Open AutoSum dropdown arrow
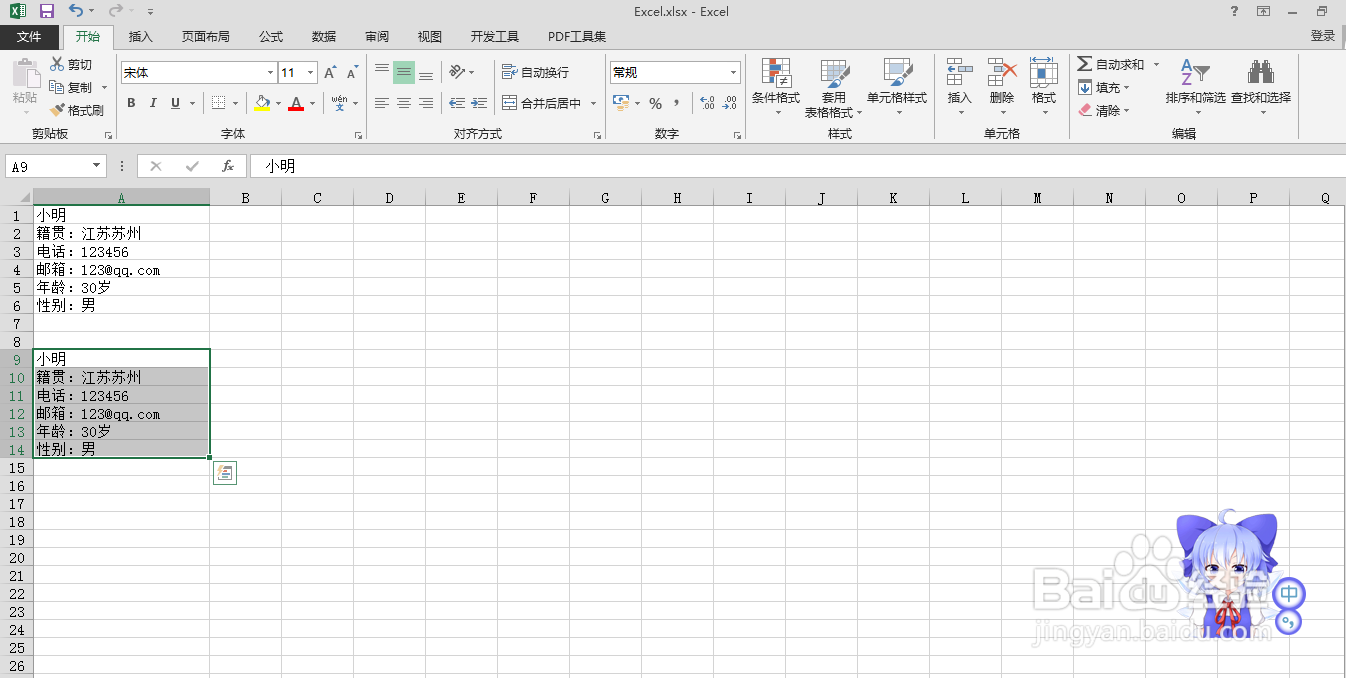The width and height of the screenshot is (1346, 678). (x=1156, y=64)
